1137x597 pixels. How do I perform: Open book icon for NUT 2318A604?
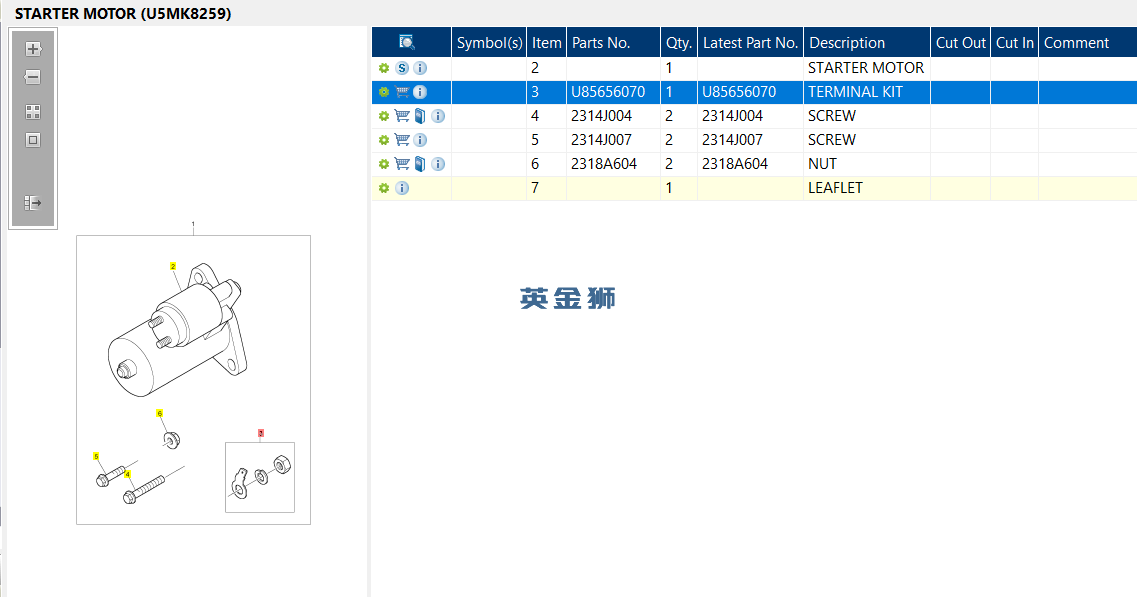tap(420, 164)
